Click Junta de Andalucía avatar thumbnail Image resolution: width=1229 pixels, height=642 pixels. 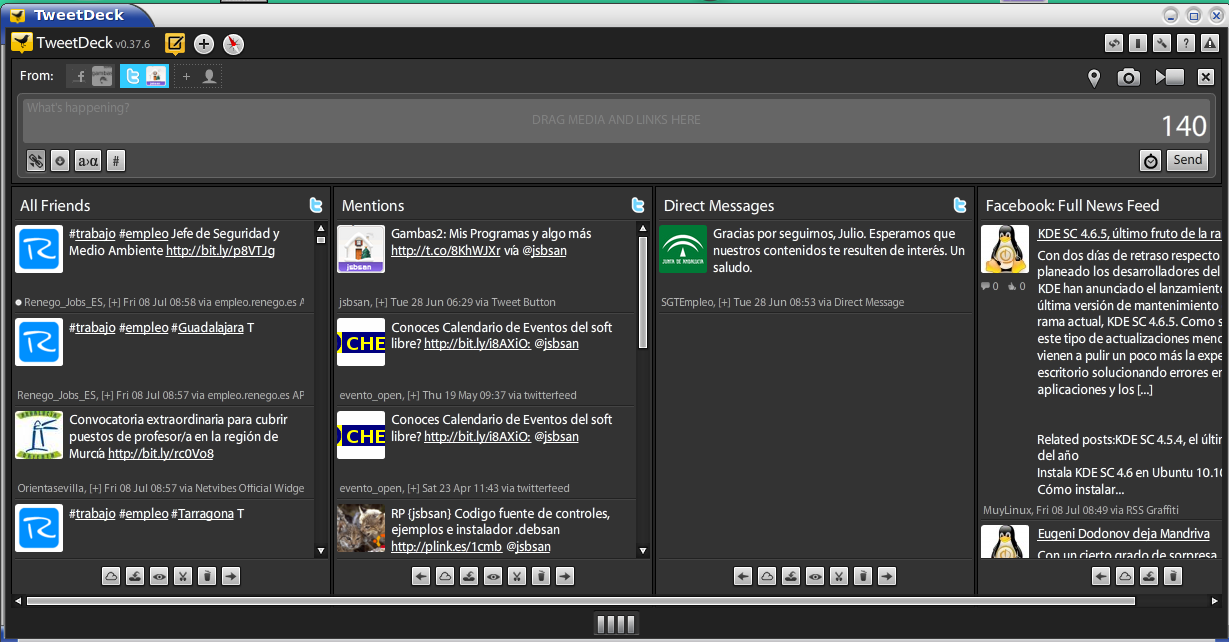(x=683, y=249)
